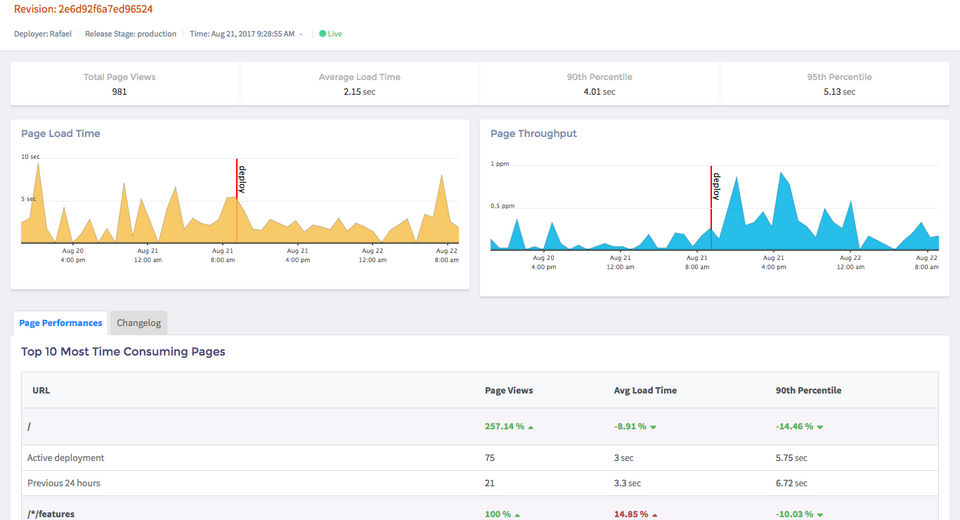Click down arrow beside -10.03 %
This screenshot has width=960, height=520.
(820, 515)
